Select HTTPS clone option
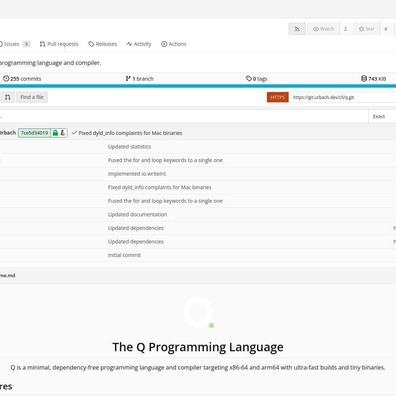Image resolution: width=396 pixels, height=396 pixels. pyautogui.click(x=278, y=97)
